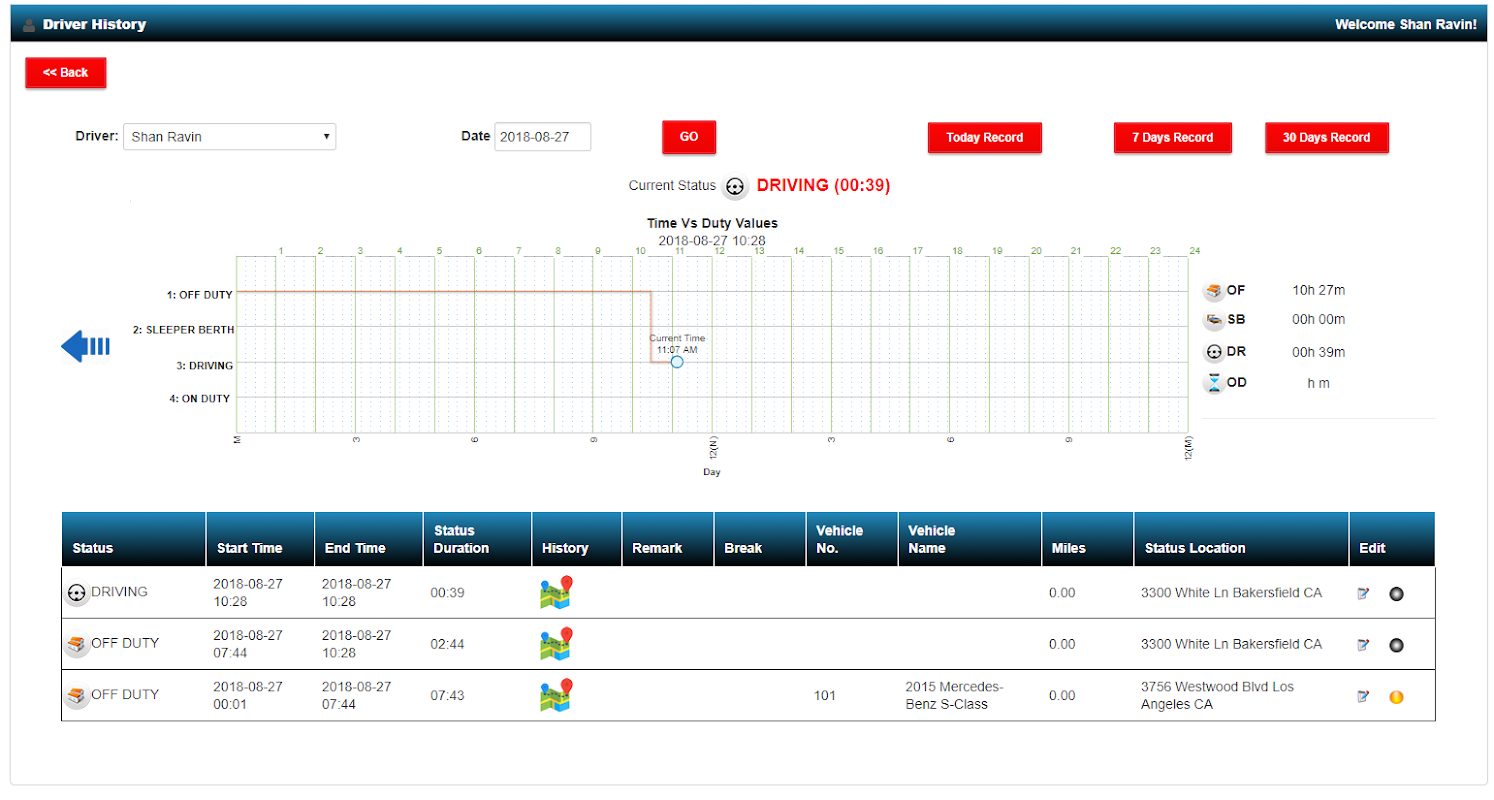Click '2: SLEEPER BERTH' axis label

(184, 329)
